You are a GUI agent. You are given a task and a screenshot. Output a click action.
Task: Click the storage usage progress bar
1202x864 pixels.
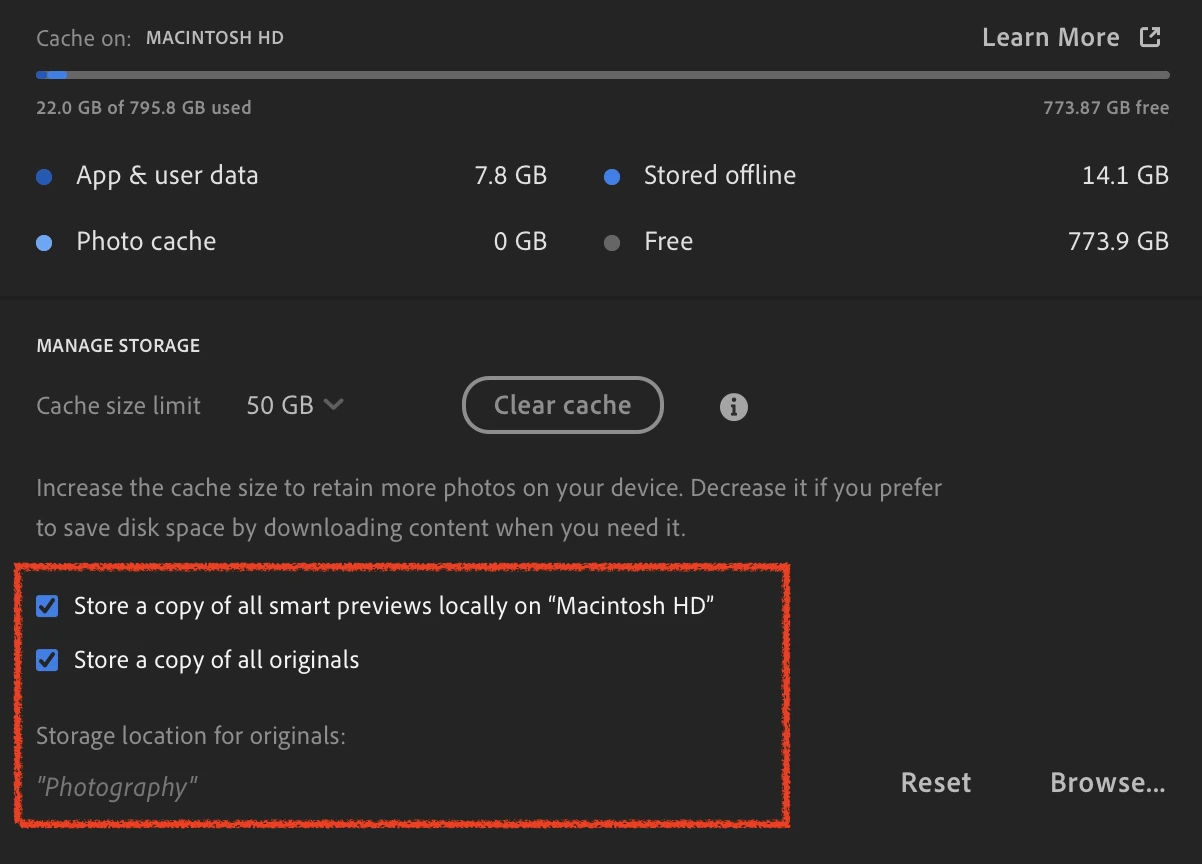point(601,74)
